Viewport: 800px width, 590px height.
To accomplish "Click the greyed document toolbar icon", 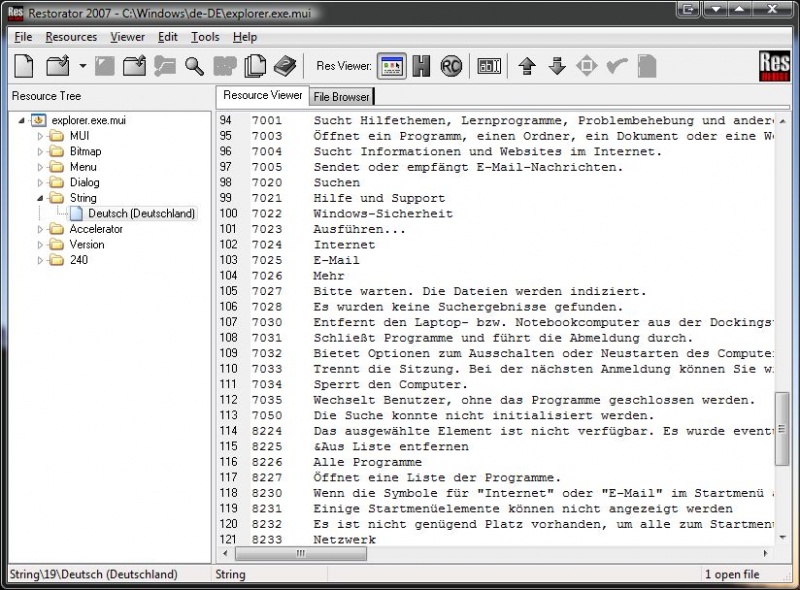I will point(647,66).
